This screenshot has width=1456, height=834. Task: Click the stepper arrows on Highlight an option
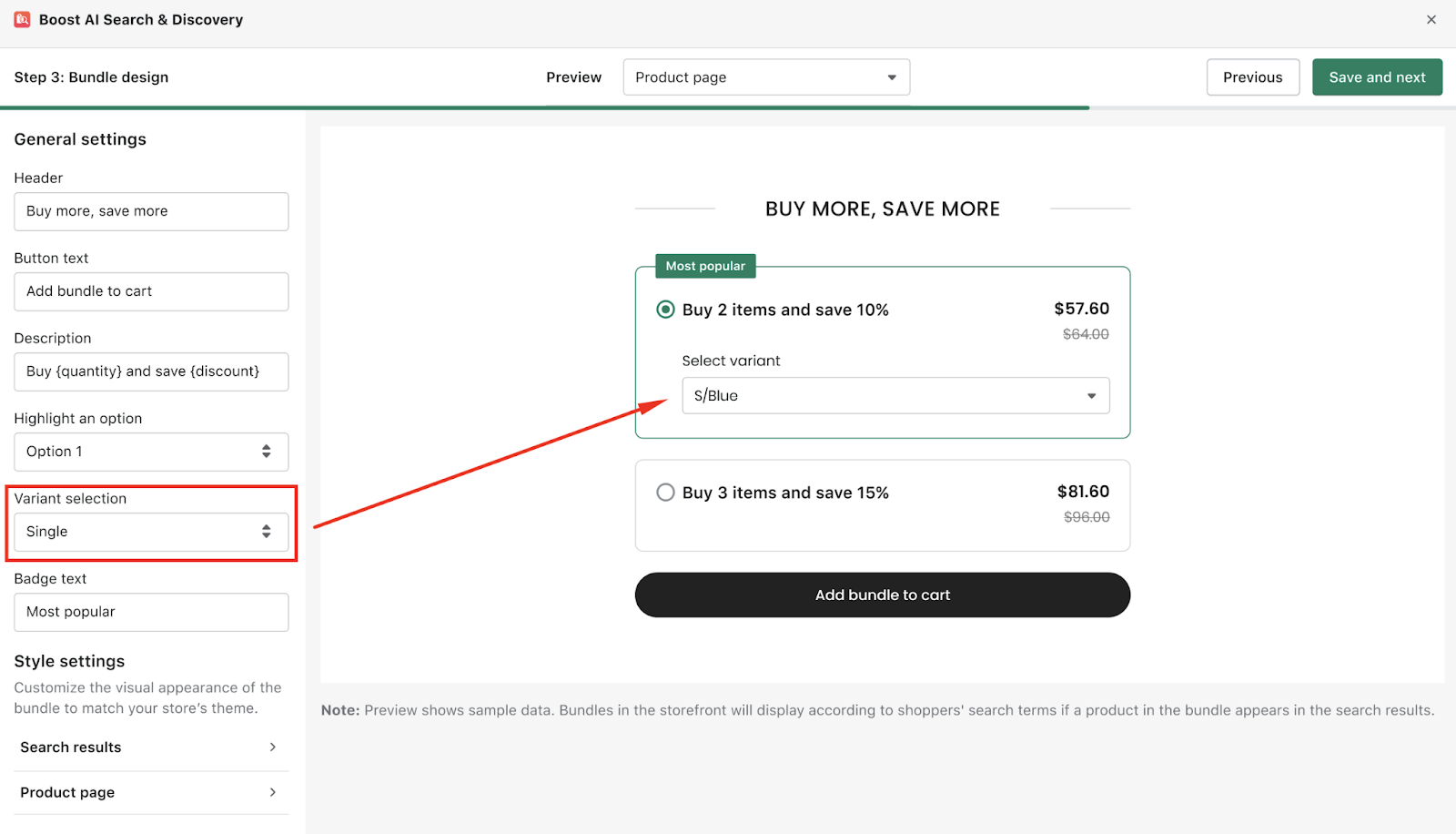pyautogui.click(x=266, y=451)
